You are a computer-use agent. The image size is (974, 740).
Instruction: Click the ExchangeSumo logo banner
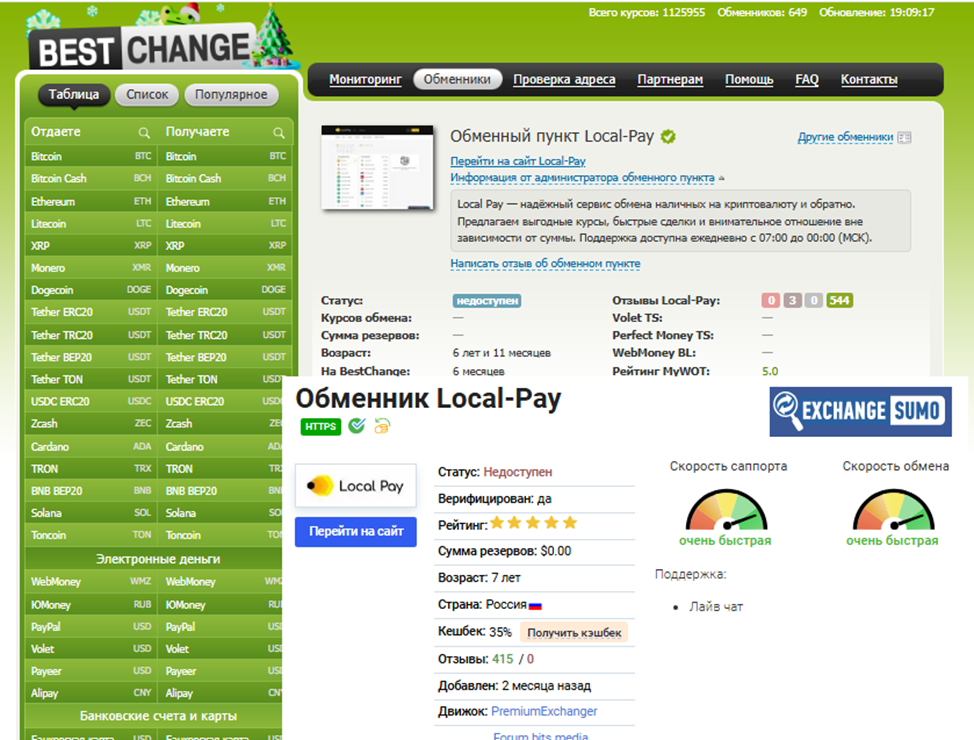pyautogui.click(x=860, y=411)
